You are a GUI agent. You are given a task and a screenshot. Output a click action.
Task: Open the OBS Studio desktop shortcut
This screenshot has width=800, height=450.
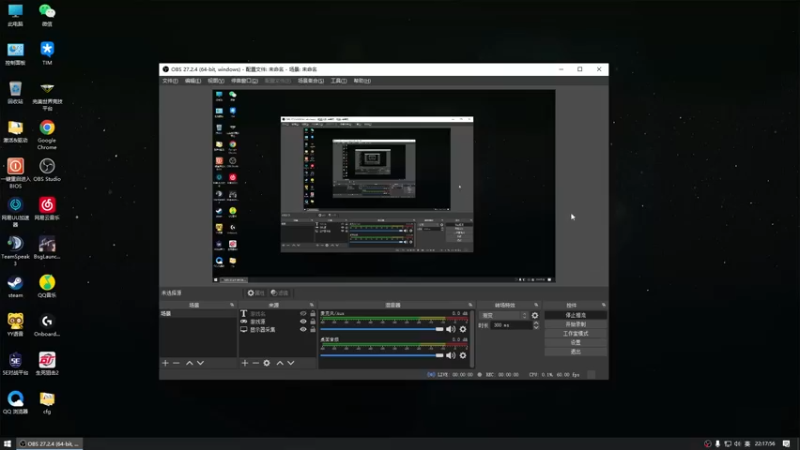click(47, 170)
